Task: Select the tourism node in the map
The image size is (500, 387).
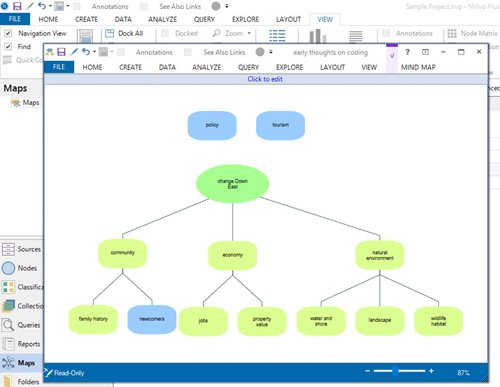Action: pos(280,125)
